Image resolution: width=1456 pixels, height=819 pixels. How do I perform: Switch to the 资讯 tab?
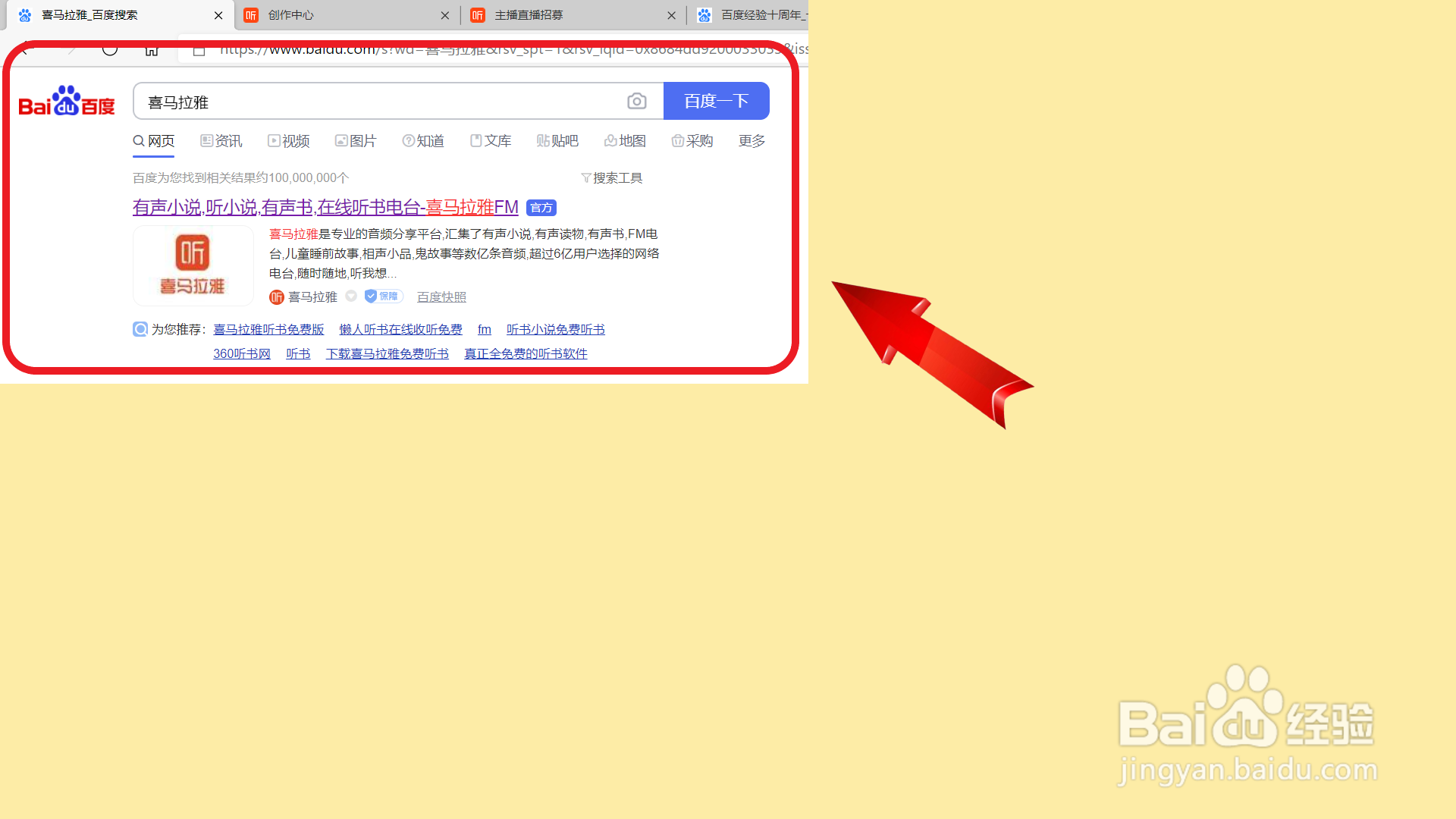coord(221,141)
